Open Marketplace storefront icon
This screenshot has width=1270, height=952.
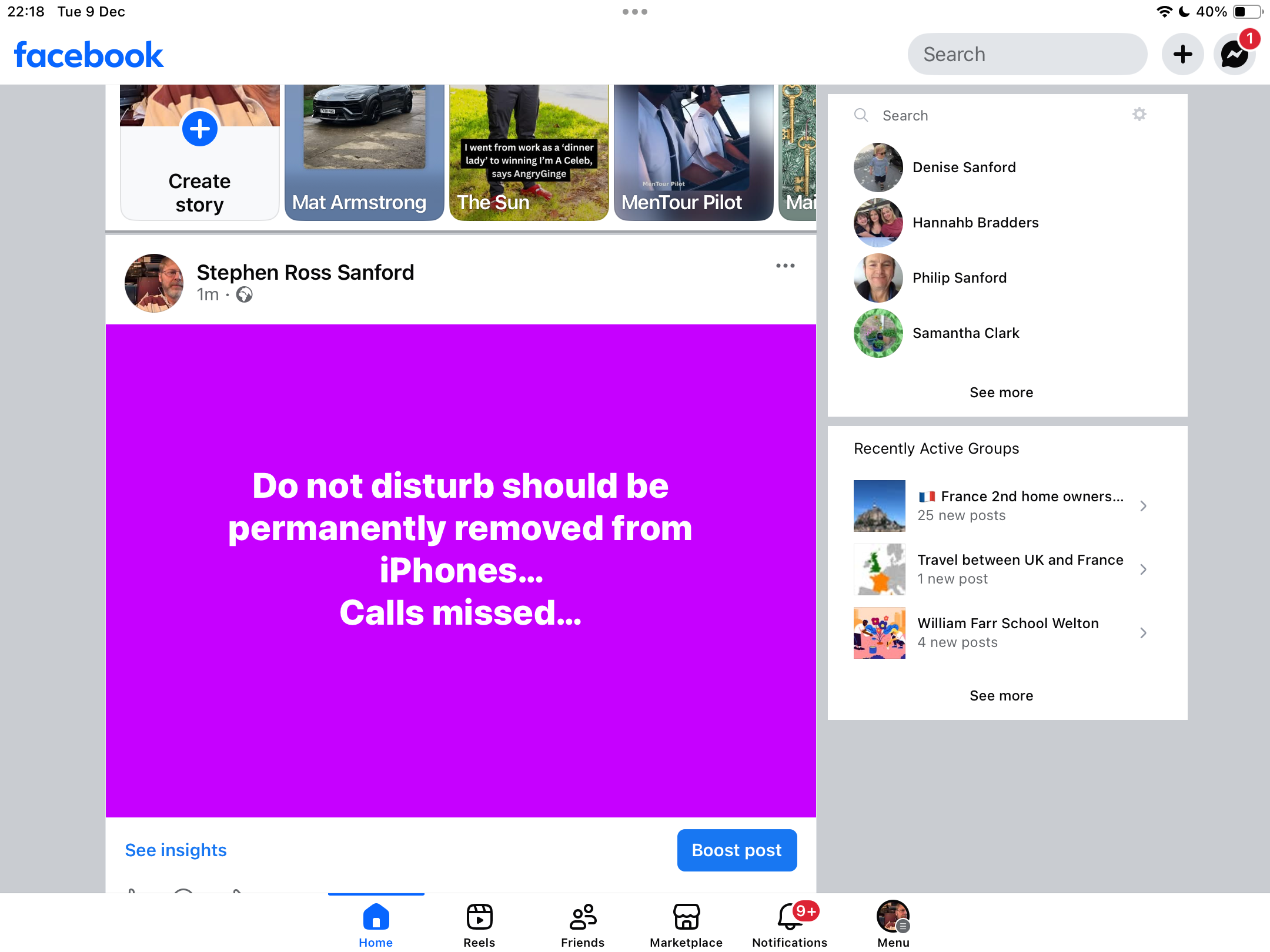[x=686, y=917]
